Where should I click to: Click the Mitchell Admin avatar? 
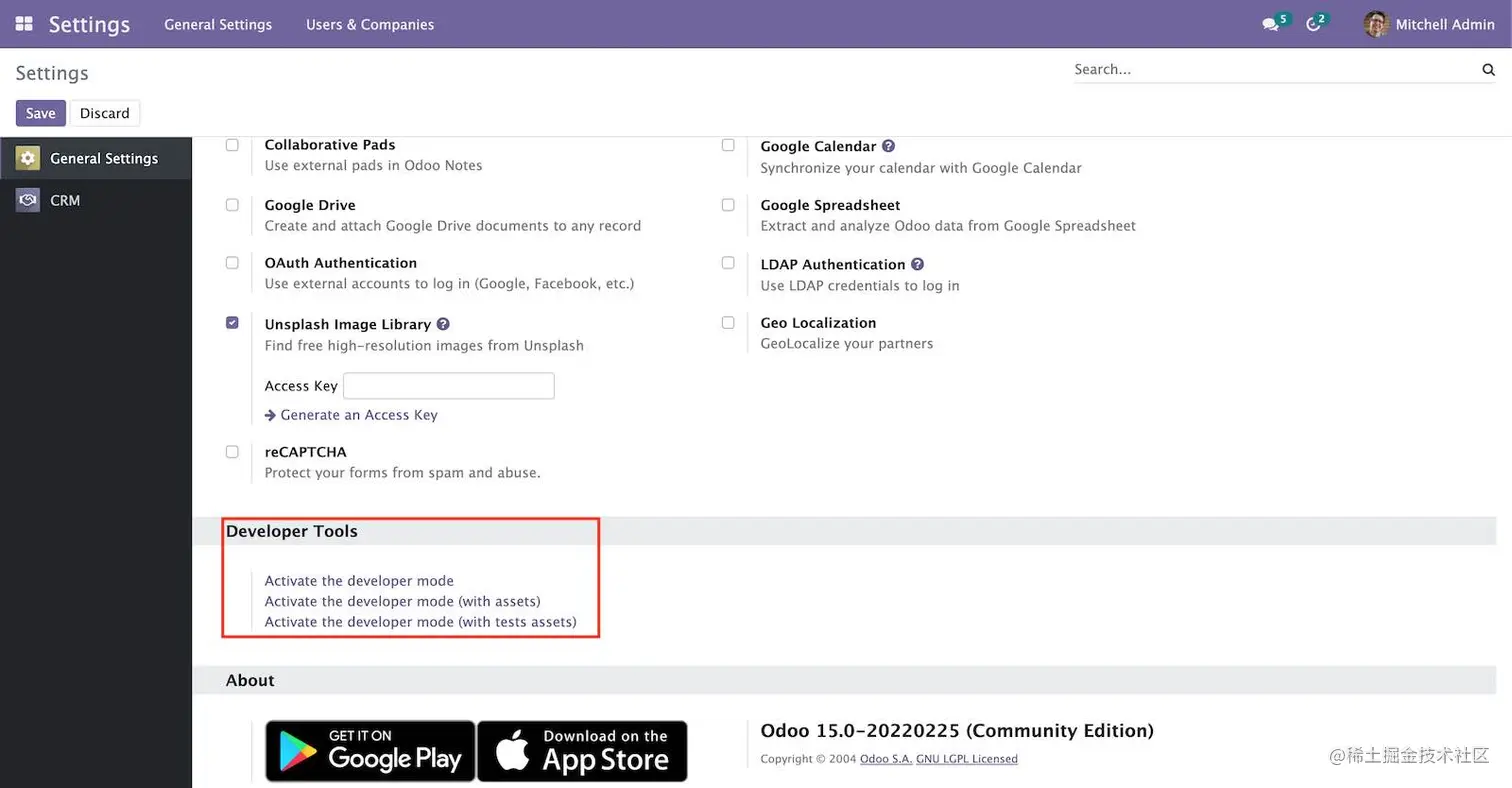click(x=1377, y=24)
